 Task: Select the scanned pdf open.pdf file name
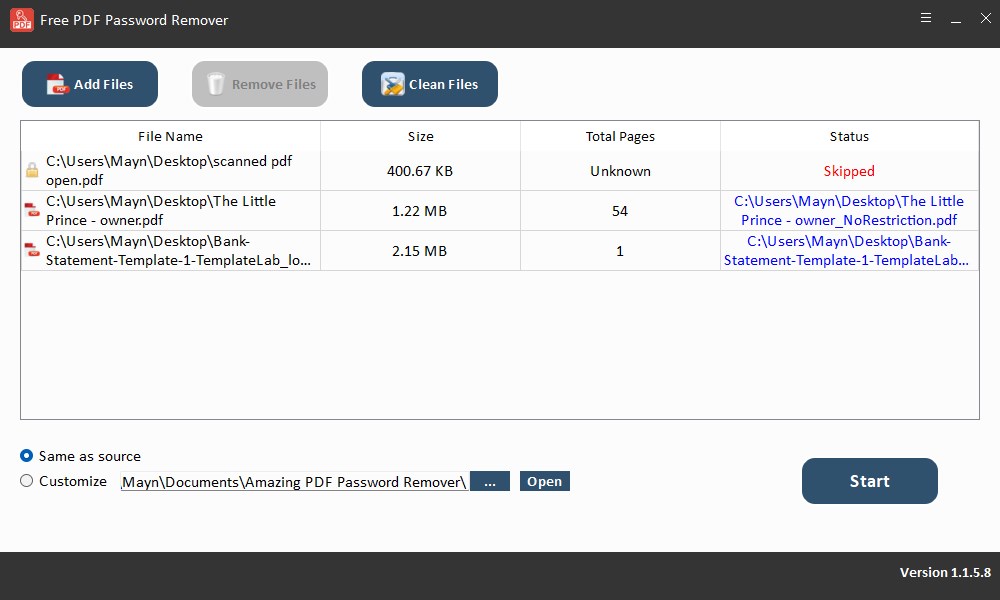169,170
